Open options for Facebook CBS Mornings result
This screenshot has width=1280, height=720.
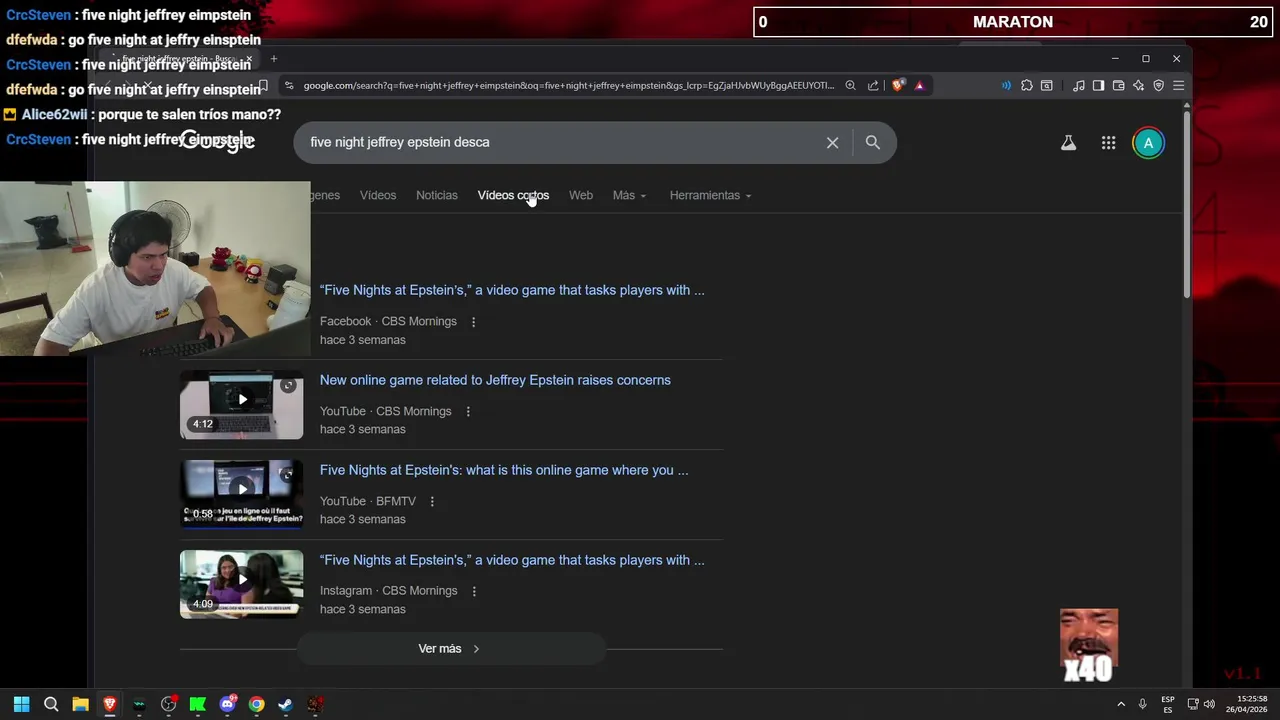(473, 322)
